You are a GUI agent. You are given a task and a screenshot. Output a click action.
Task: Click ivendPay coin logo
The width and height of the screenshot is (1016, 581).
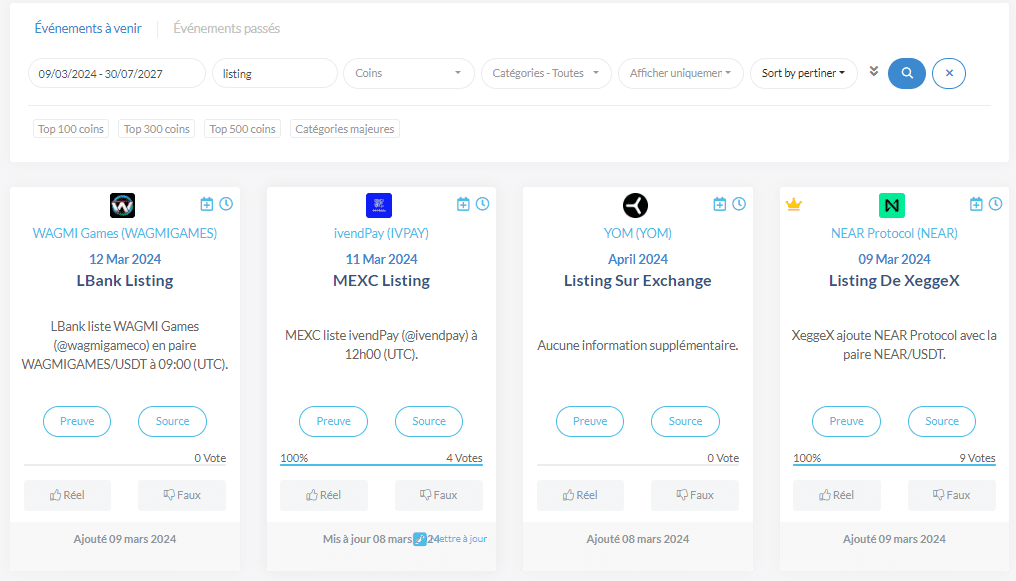379,205
